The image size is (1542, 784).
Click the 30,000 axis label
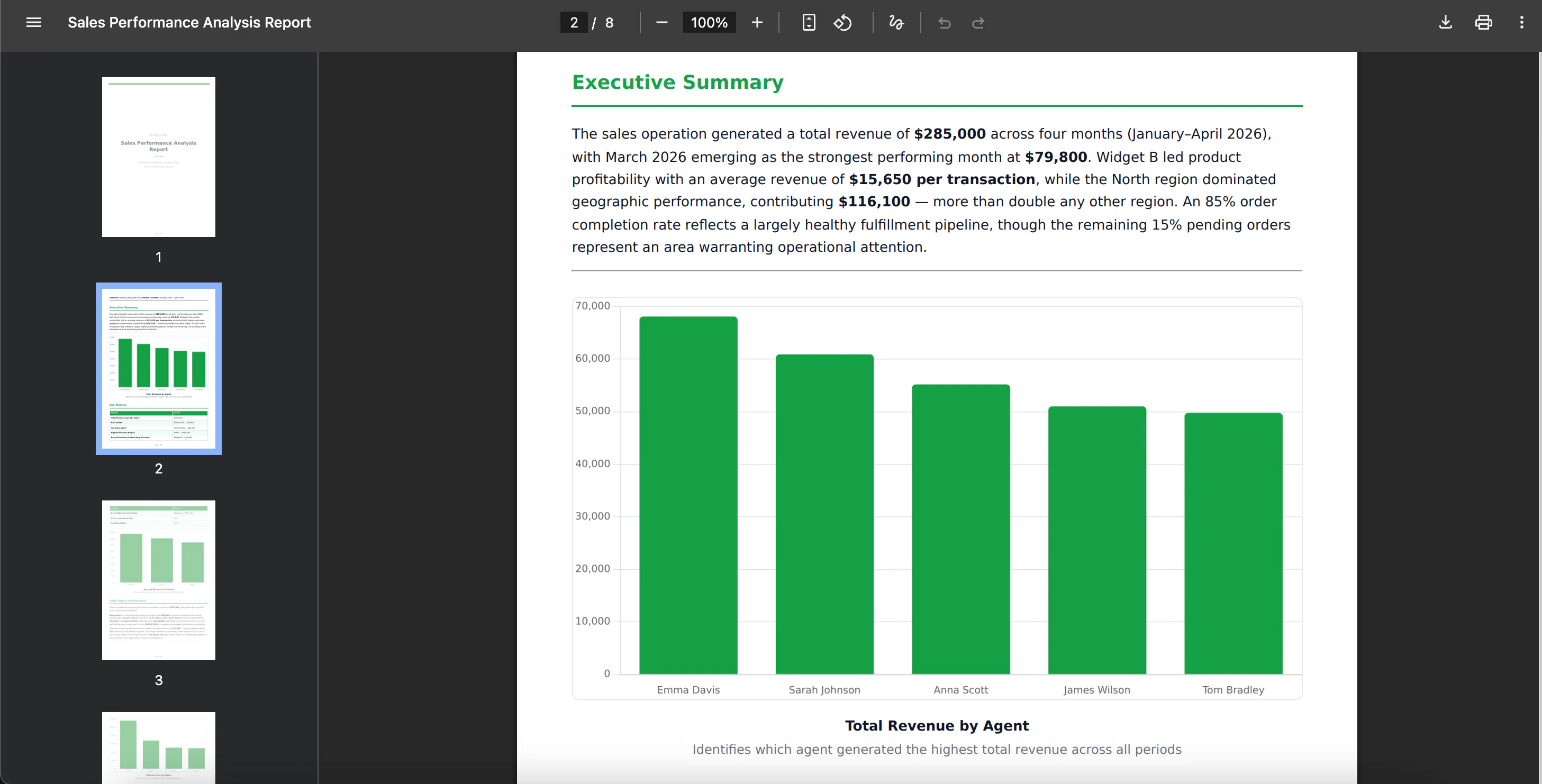click(x=593, y=516)
